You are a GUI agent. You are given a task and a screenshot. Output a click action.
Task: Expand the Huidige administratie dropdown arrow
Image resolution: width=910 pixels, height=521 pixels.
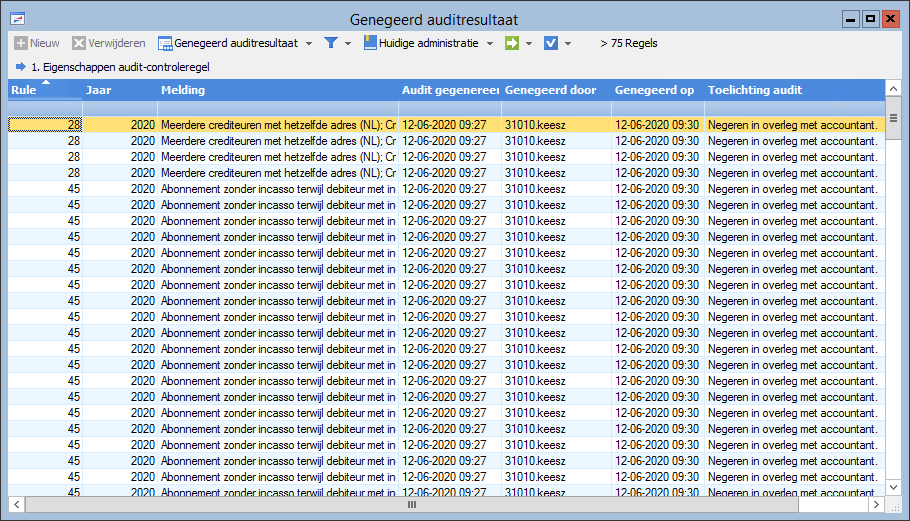click(x=490, y=44)
